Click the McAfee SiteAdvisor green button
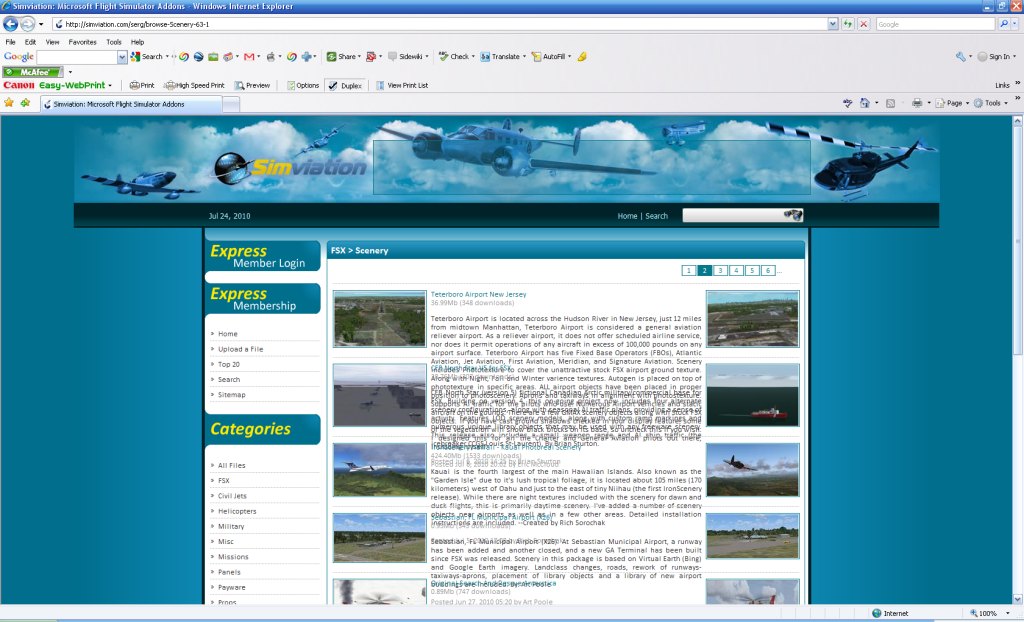 [x=33, y=72]
